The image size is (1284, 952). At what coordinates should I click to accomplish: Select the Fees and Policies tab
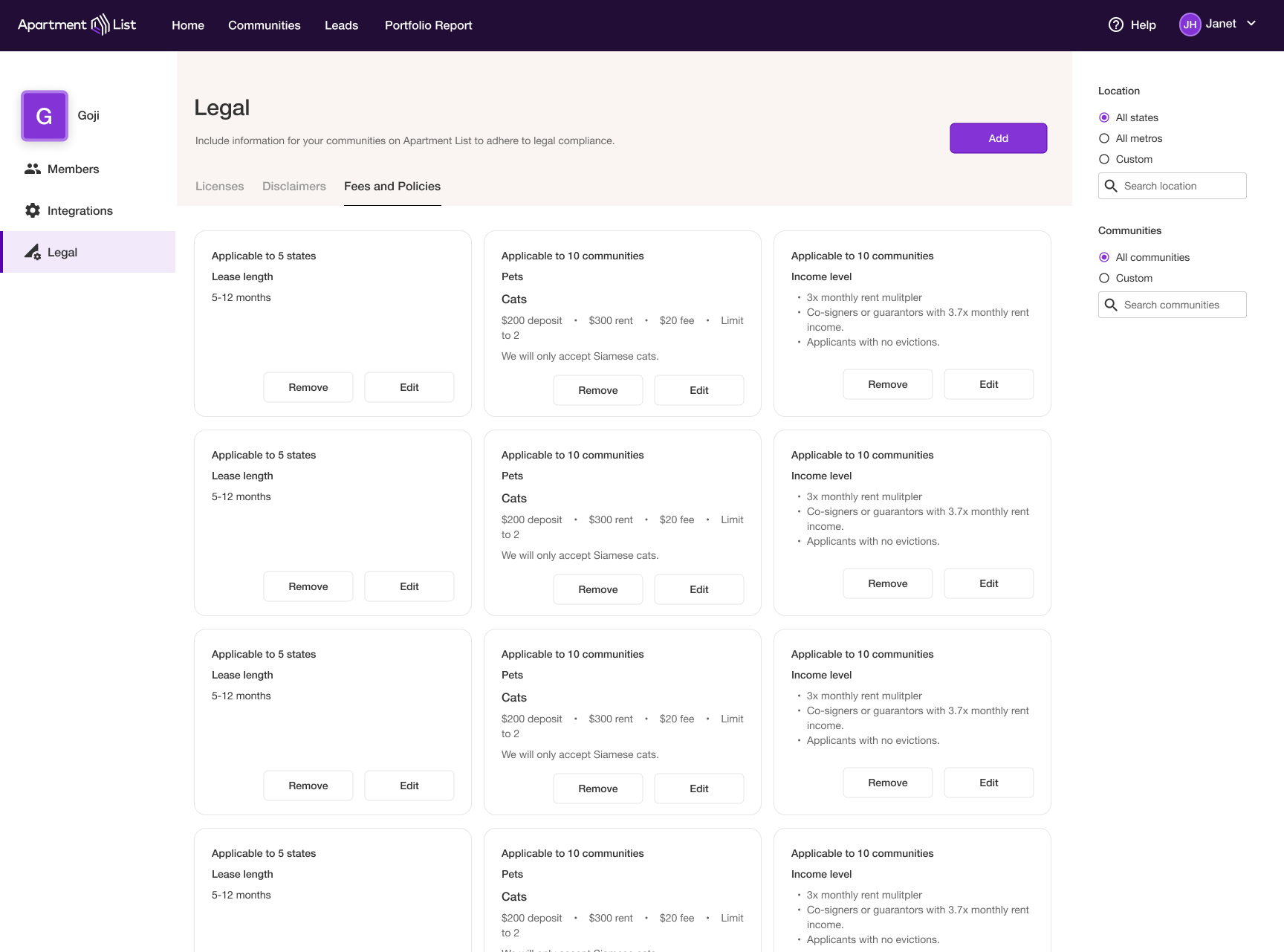[392, 187]
